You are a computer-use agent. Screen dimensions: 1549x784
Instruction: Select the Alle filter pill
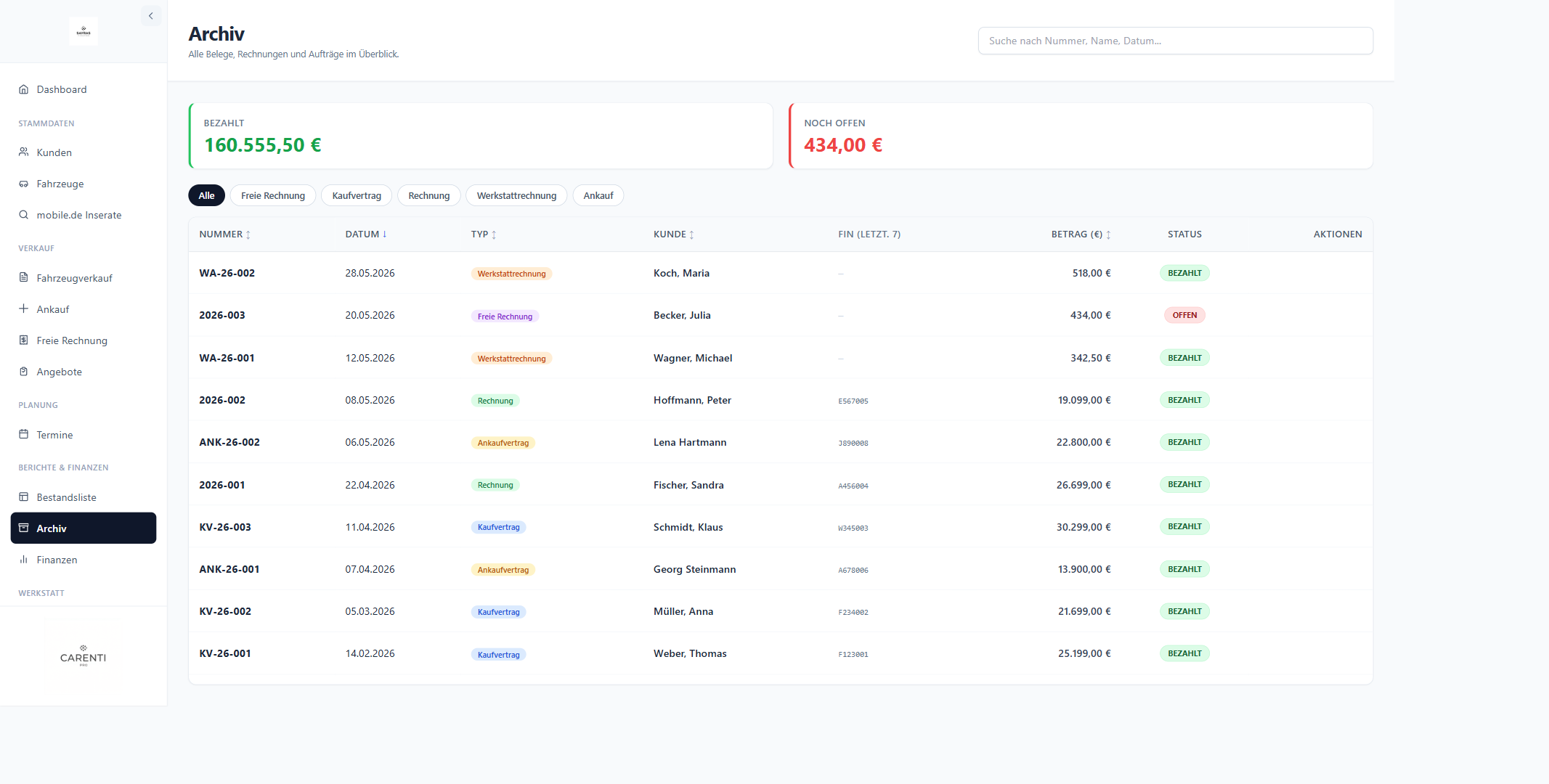(x=206, y=195)
